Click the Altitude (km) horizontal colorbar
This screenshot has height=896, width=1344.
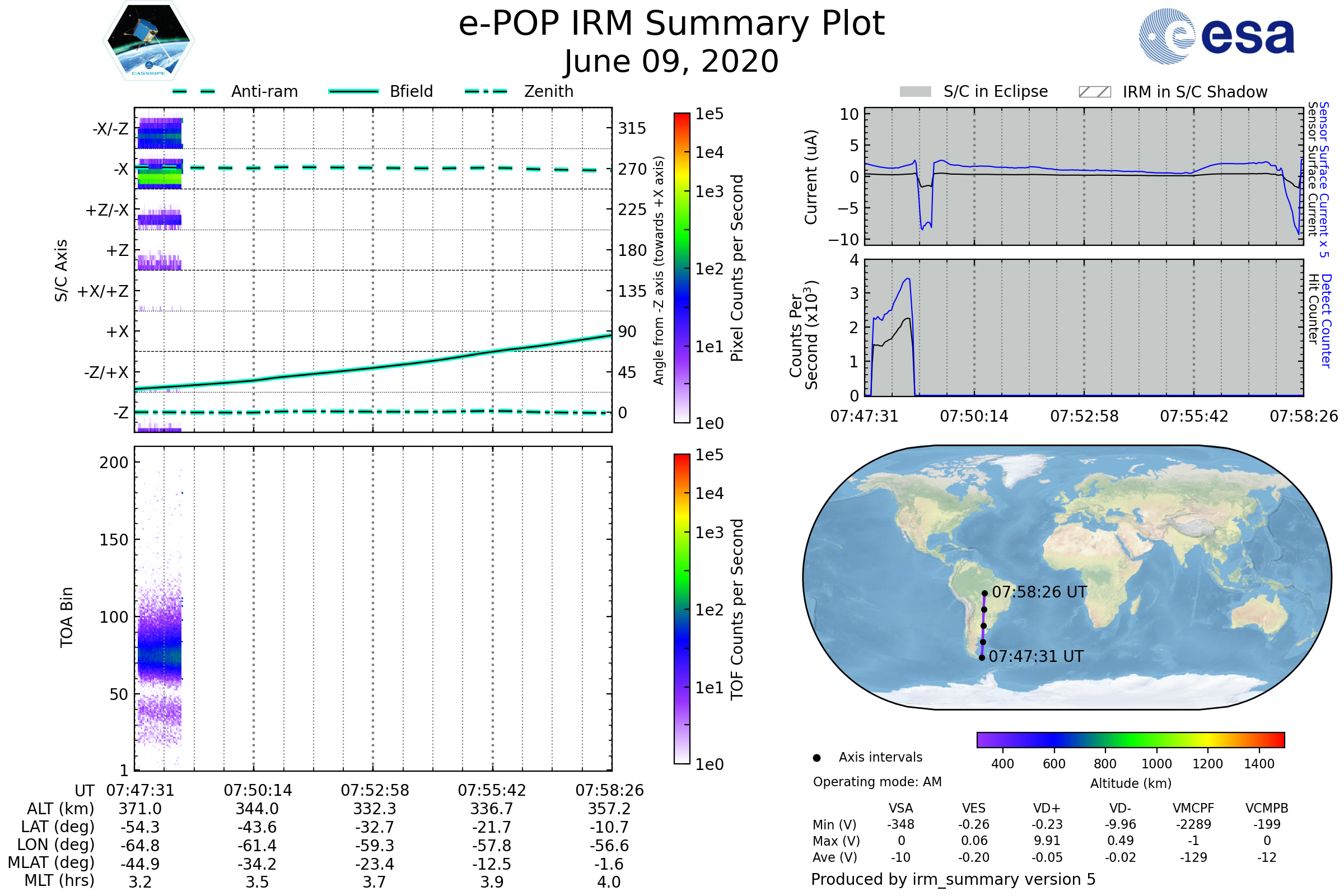click(1130, 740)
